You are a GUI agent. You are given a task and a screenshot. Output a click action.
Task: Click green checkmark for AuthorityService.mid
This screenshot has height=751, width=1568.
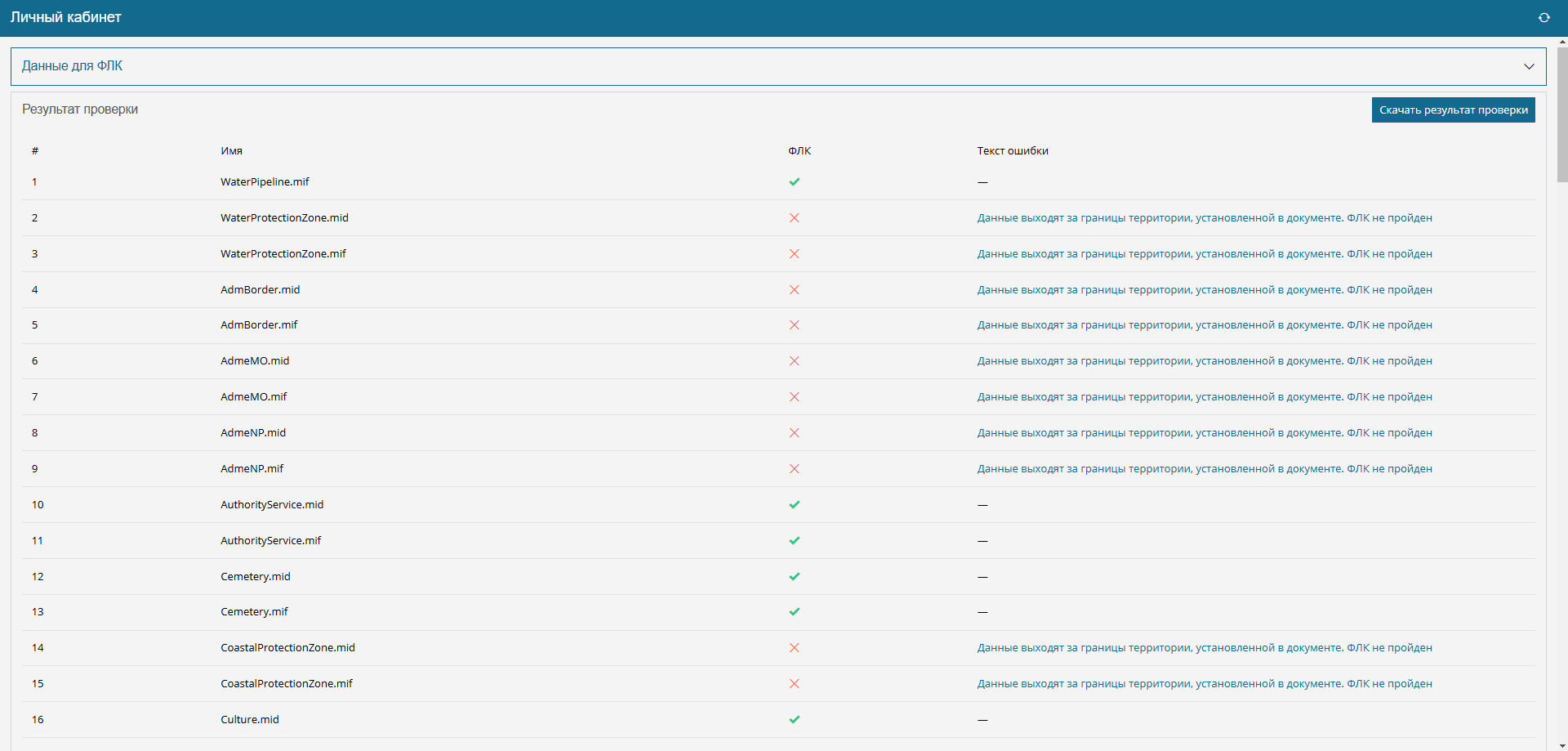(x=794, y=505)
